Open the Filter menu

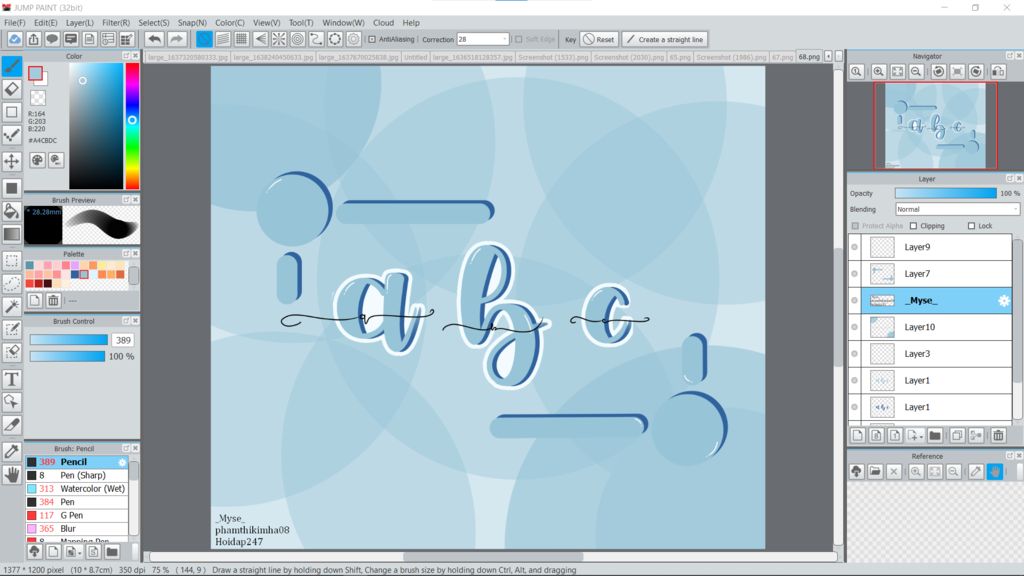pos(116,22)
